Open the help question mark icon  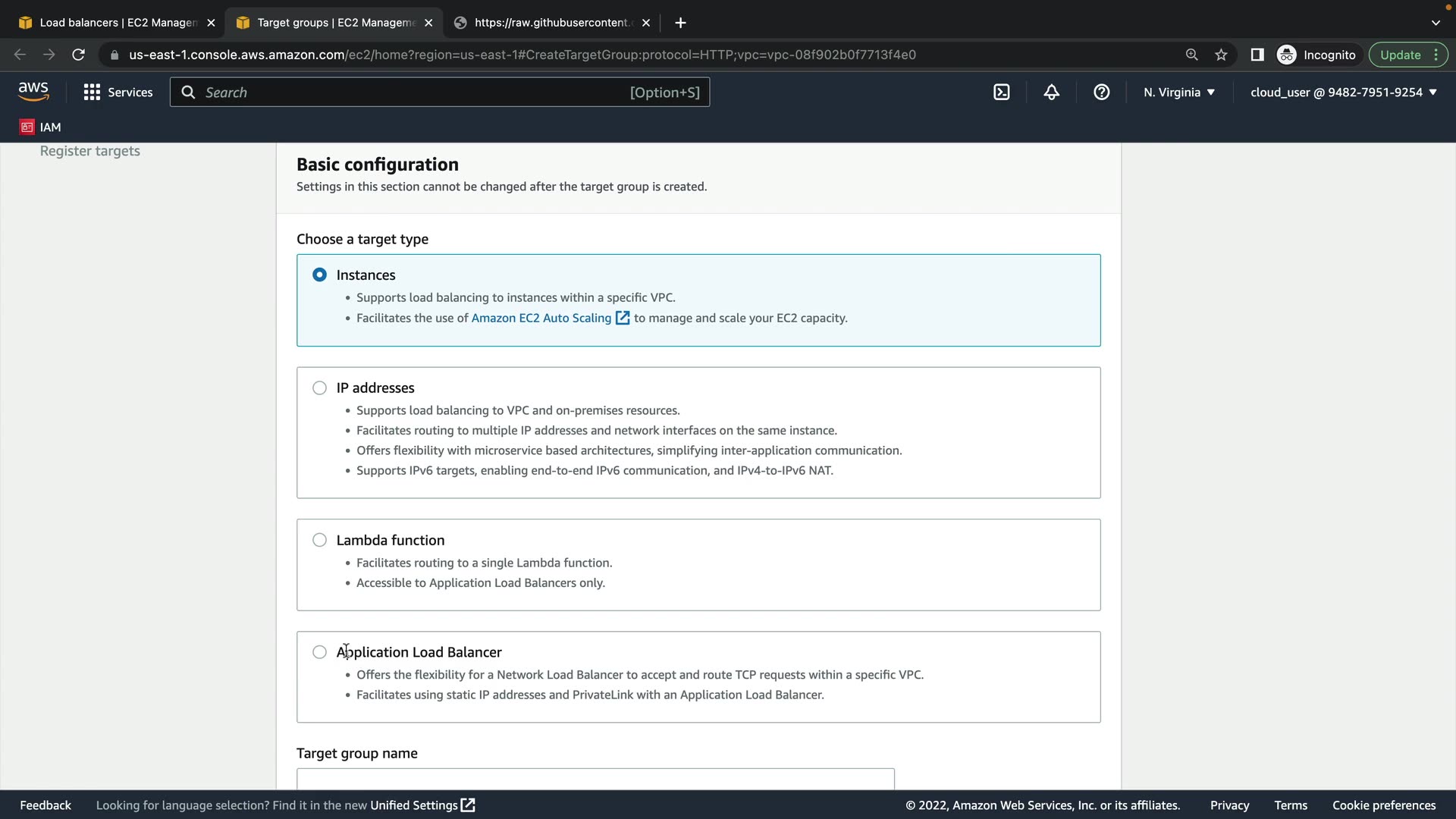(1102, 93)
